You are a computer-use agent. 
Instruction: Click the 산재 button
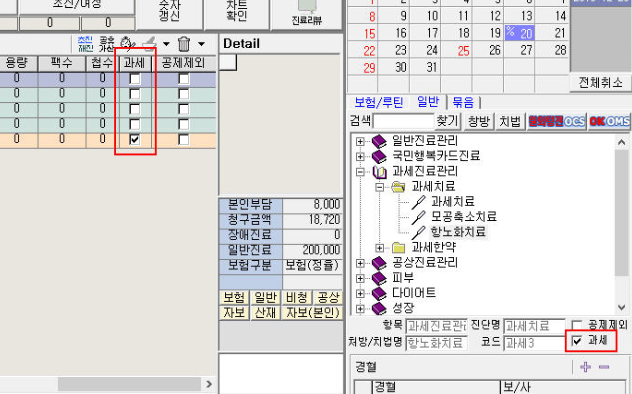pyautogui.click(x=265, y=313)
